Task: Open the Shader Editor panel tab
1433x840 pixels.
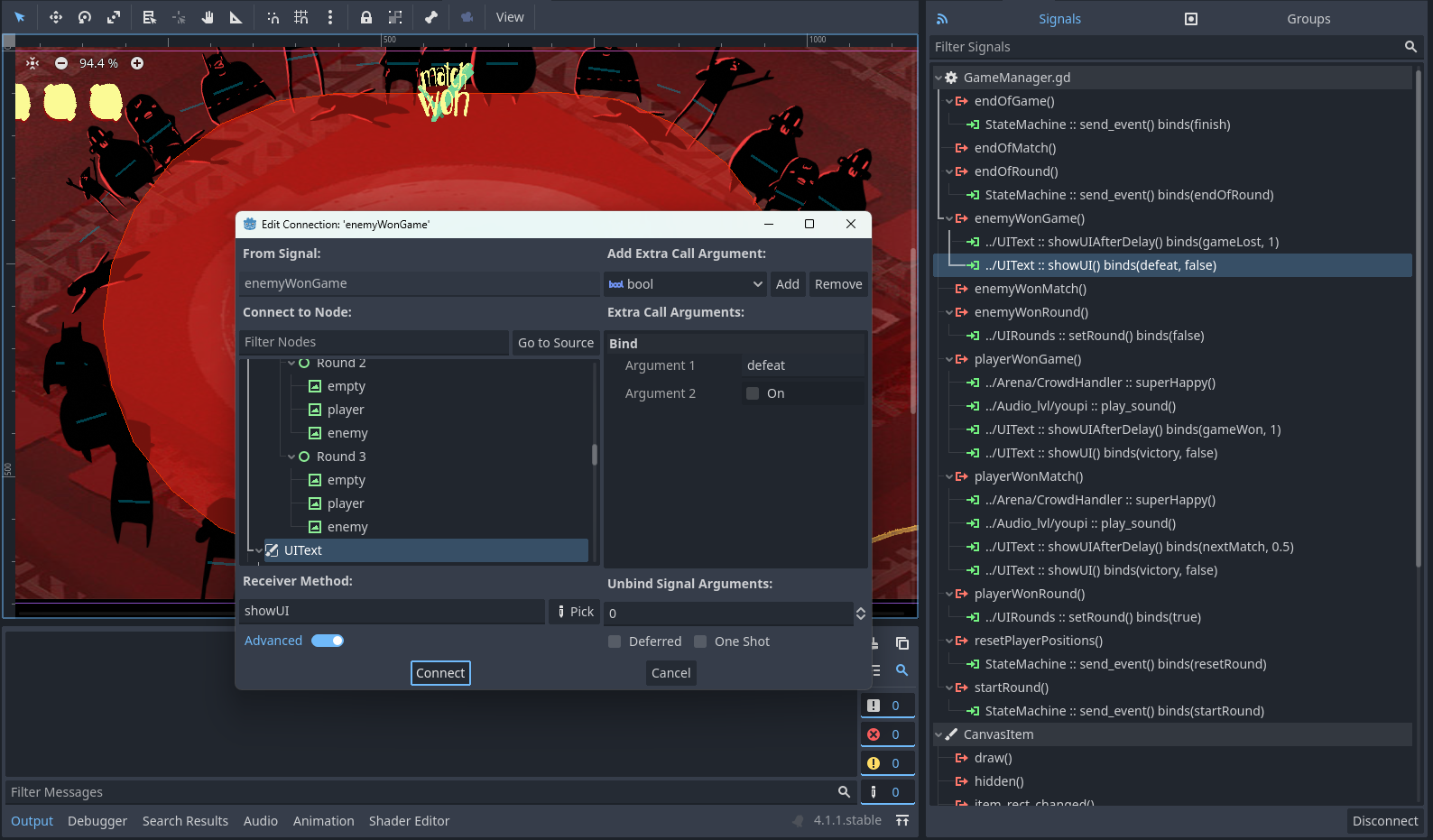Action: (409, 821)
